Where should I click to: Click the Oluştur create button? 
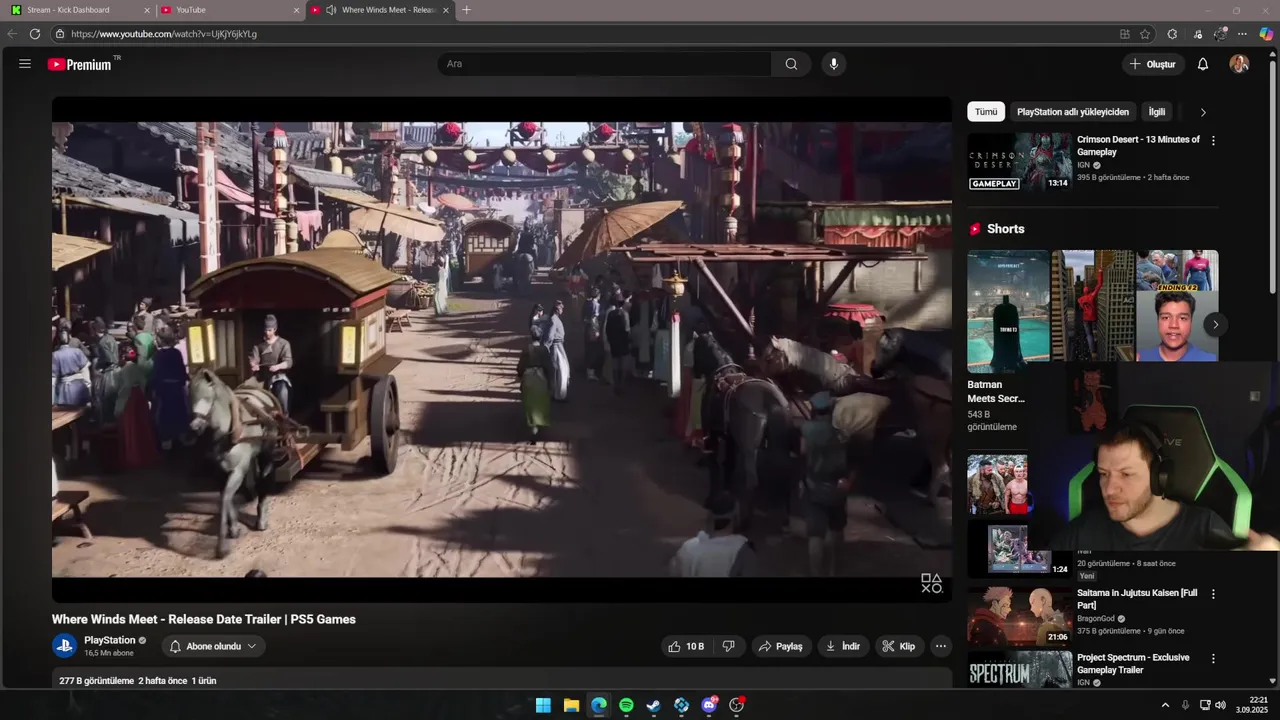[1153, 64]
